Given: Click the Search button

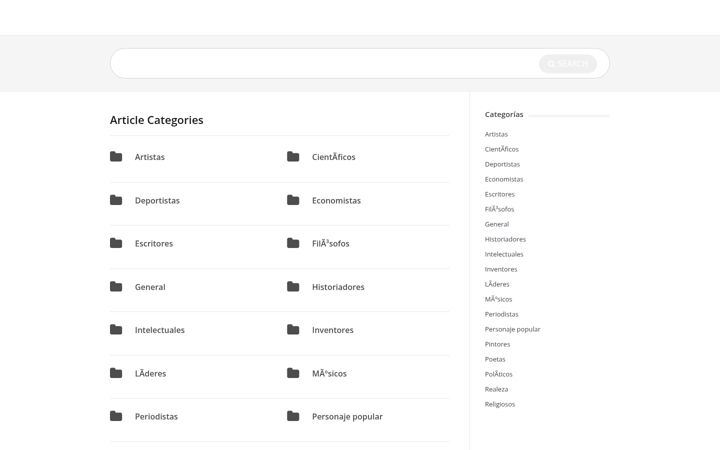Looking at the screenshot, I should tap(568, 63).
